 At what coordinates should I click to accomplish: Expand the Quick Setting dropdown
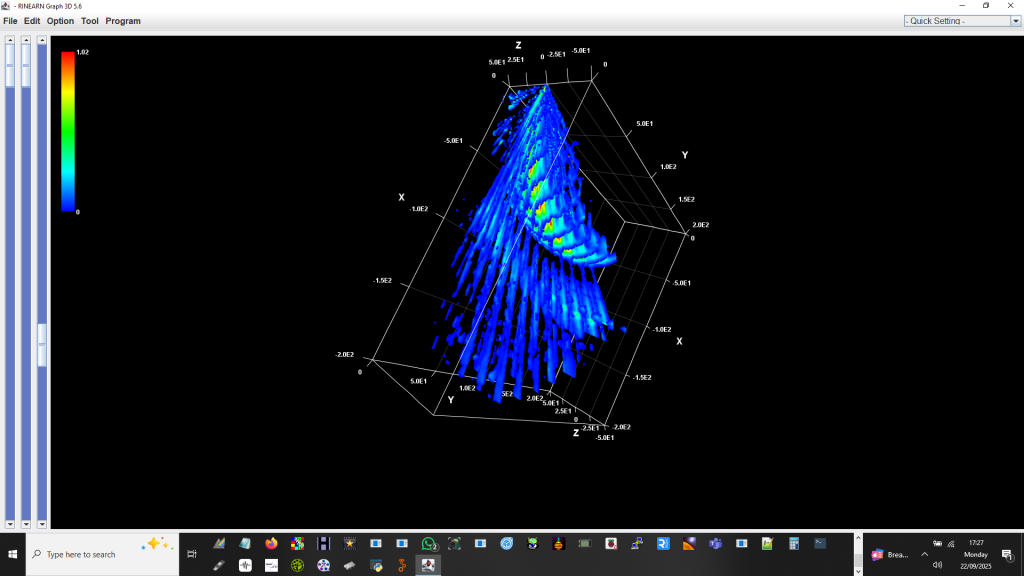click(x=956, y=21)
